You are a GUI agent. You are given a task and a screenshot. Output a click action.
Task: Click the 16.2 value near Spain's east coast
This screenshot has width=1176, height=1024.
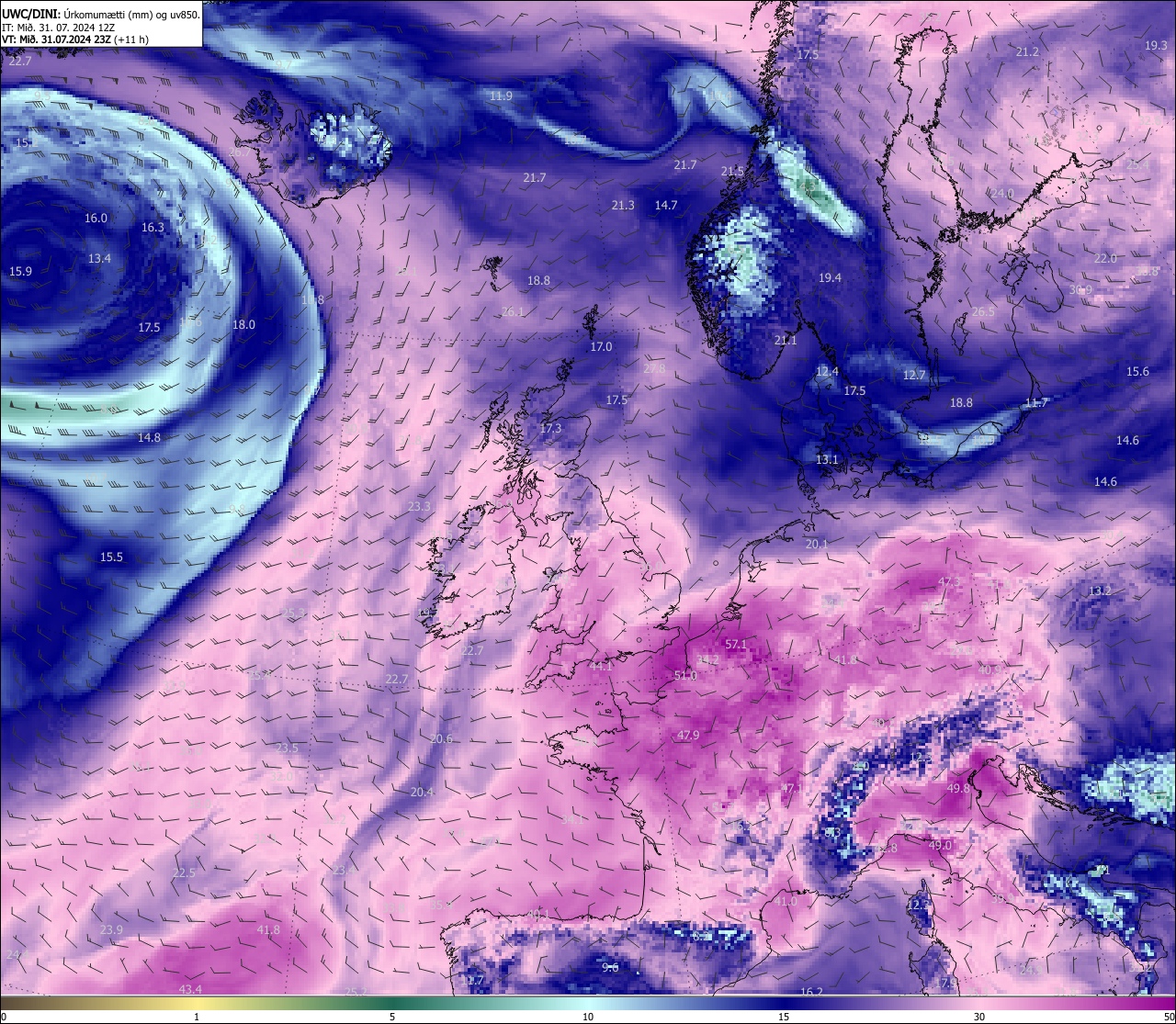tap(811, 992)
